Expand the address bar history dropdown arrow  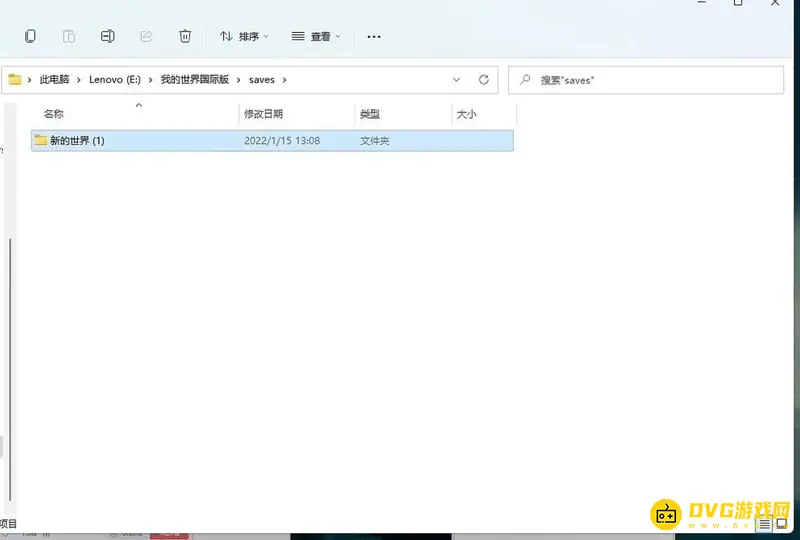pos(457,80)
